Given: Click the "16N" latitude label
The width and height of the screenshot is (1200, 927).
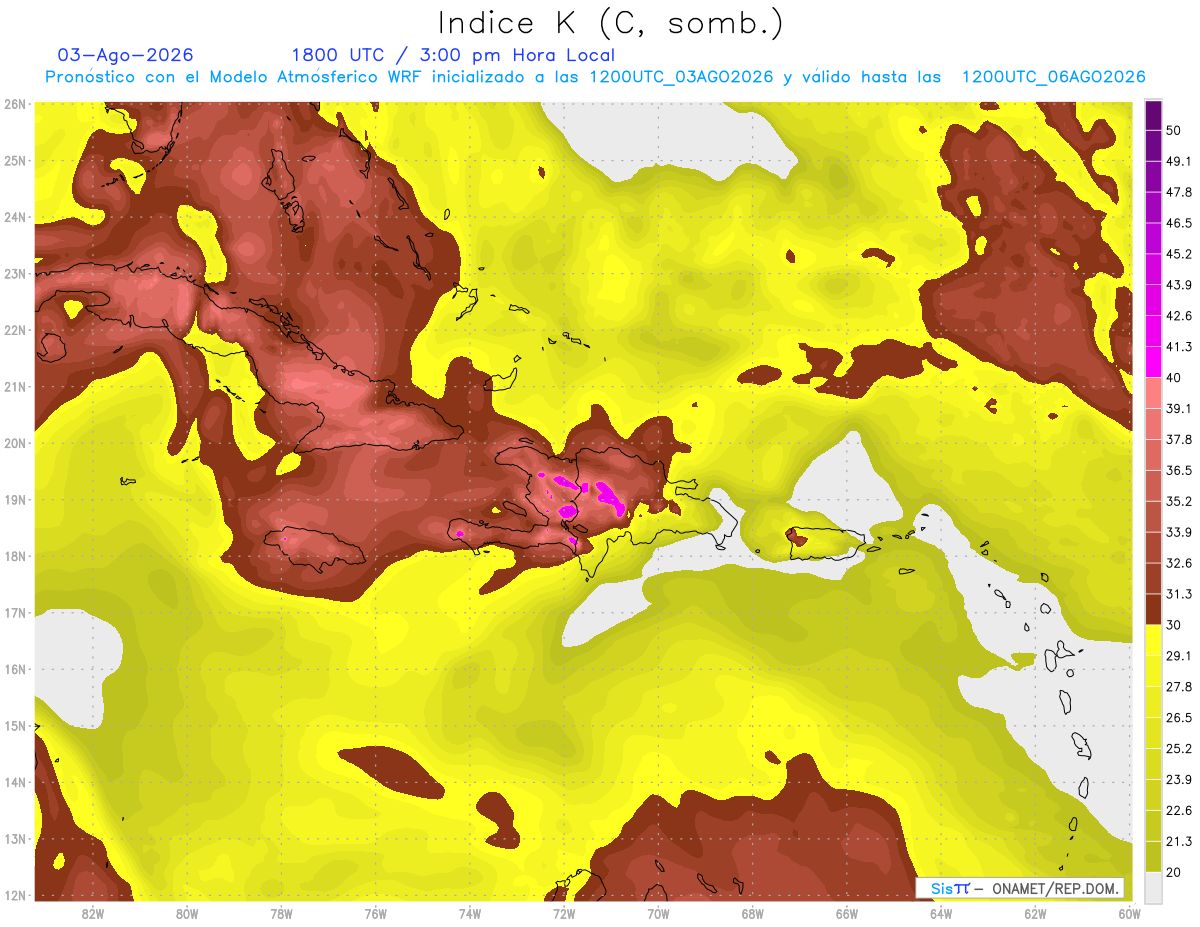Looking at the screenshot, I should pos(14,669).
